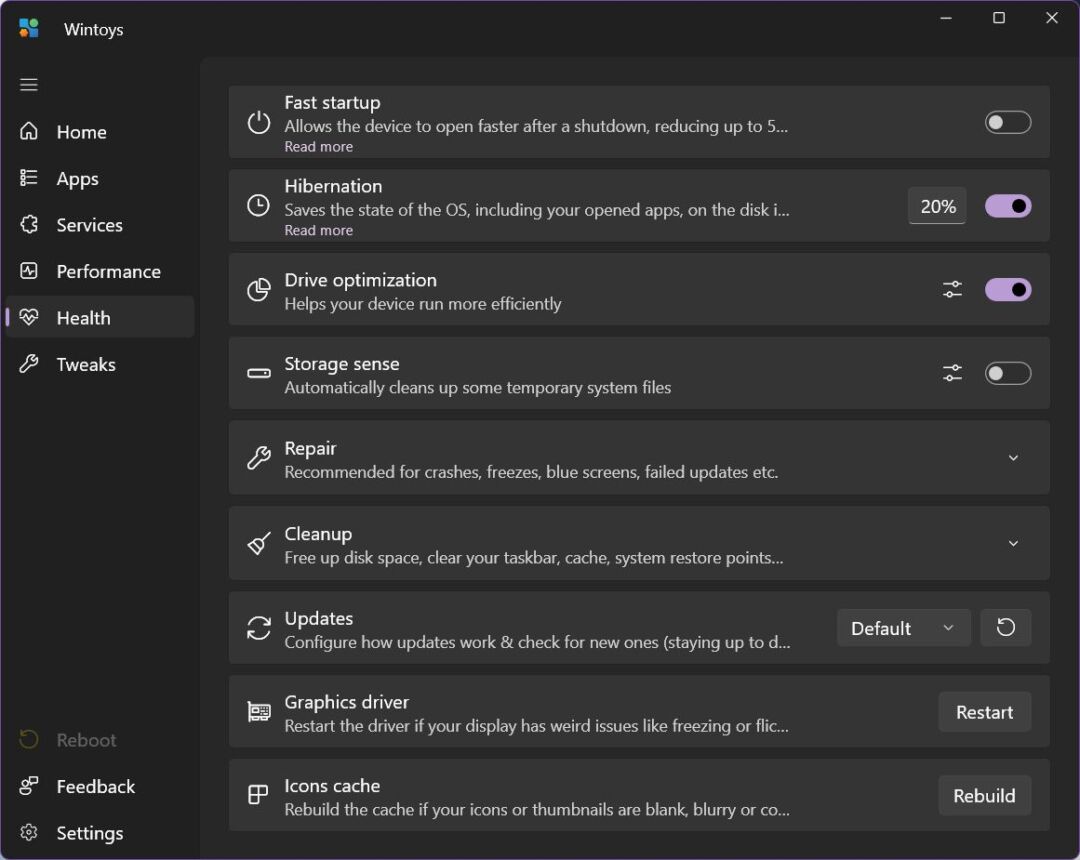This screenshot has height=860, width=1080.
Task: Click the Reboot circular arrow icon
Action: click(29, 740)
